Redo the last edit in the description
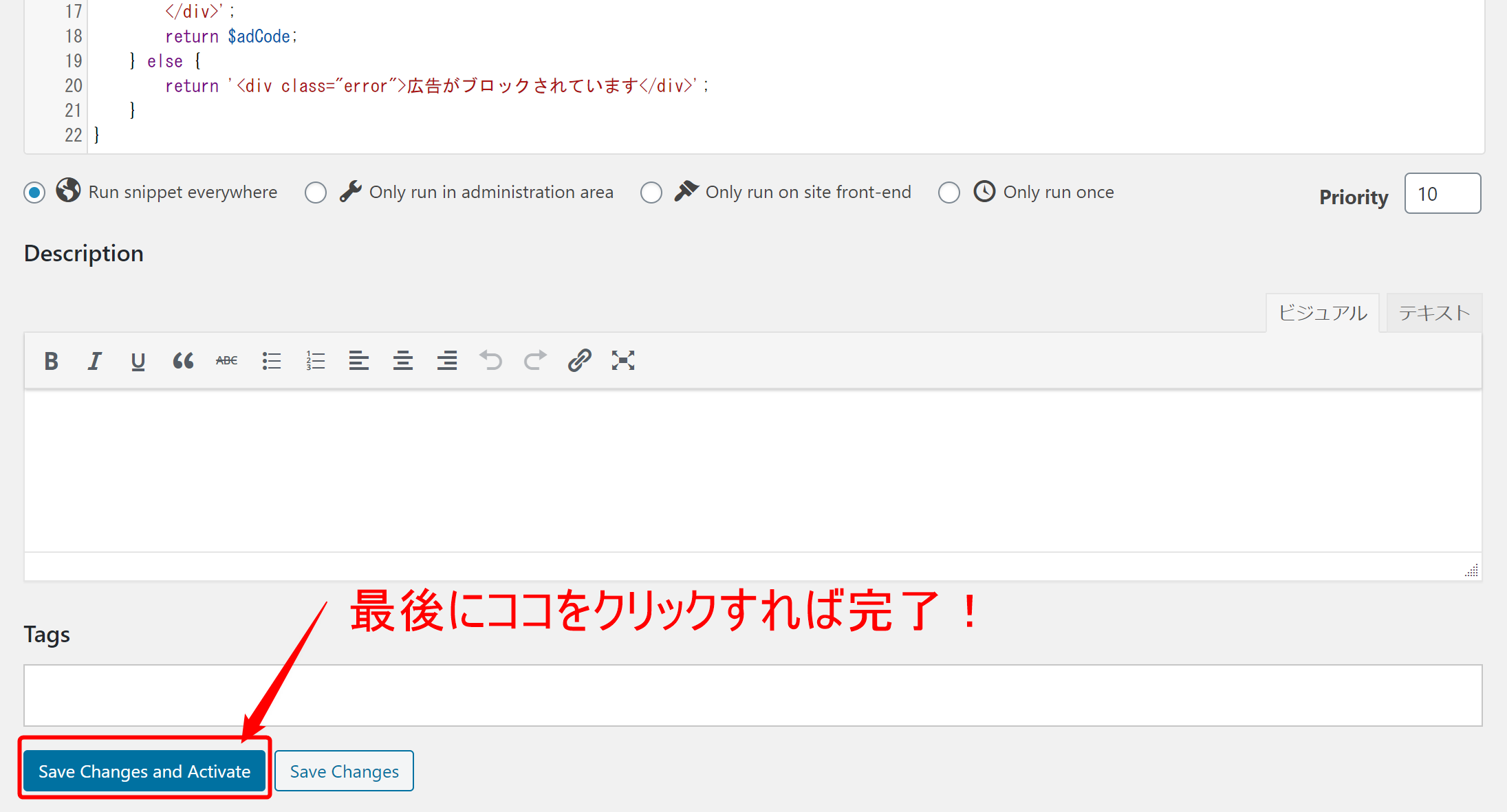This screenshot has height=812, width=1507. click(x=535, y=361)
